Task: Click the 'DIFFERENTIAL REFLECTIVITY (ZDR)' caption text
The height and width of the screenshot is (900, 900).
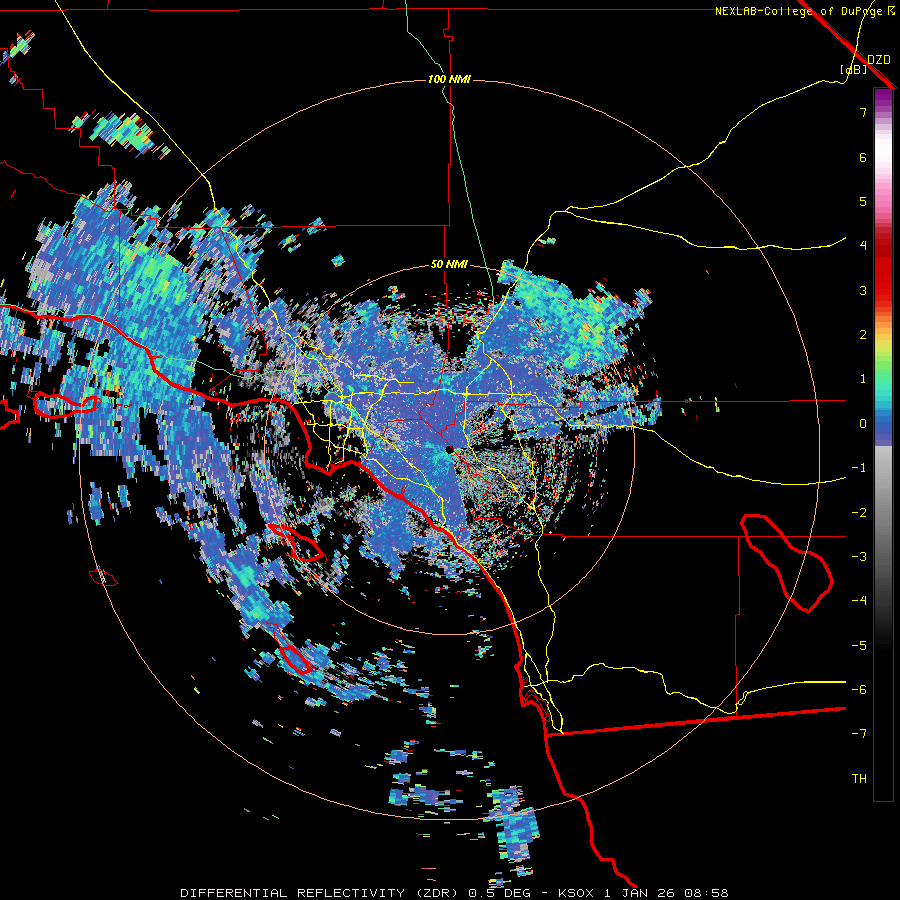Action: pos(321,893)
